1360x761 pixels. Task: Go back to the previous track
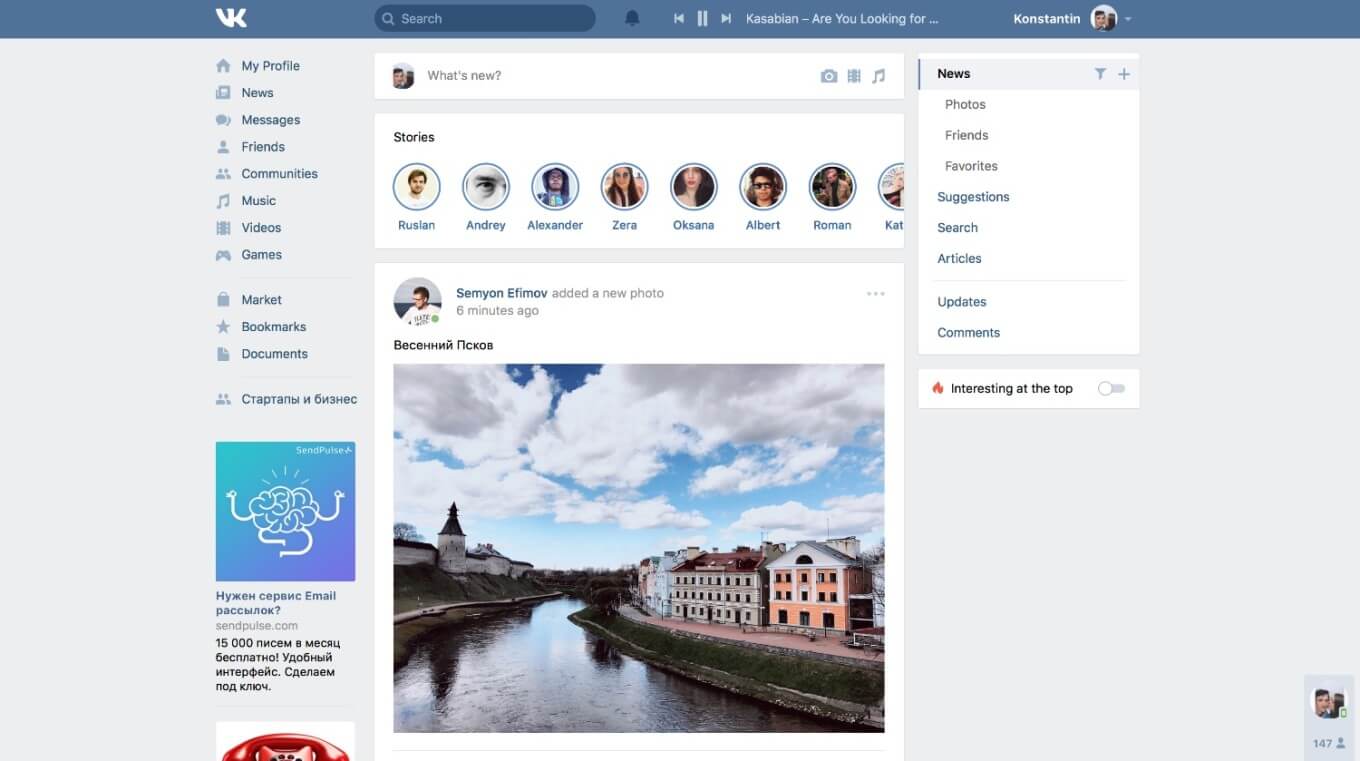(679, 18)
